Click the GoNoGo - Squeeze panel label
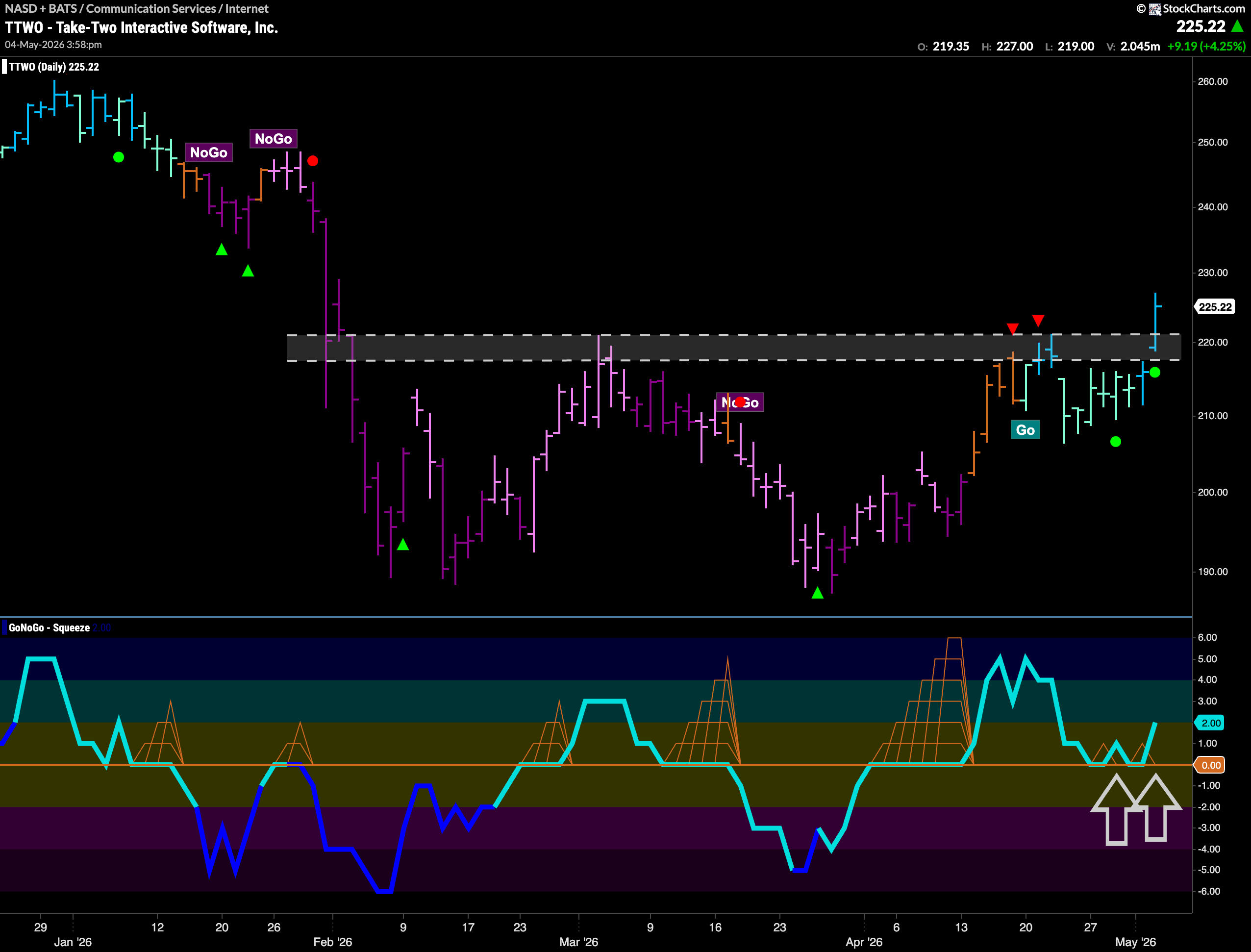 click(x=50, y=628)
